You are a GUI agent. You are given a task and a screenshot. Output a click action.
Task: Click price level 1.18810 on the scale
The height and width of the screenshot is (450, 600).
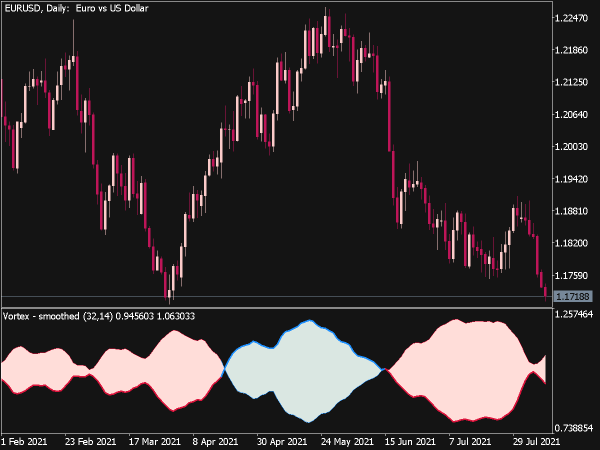pos(571,211)
